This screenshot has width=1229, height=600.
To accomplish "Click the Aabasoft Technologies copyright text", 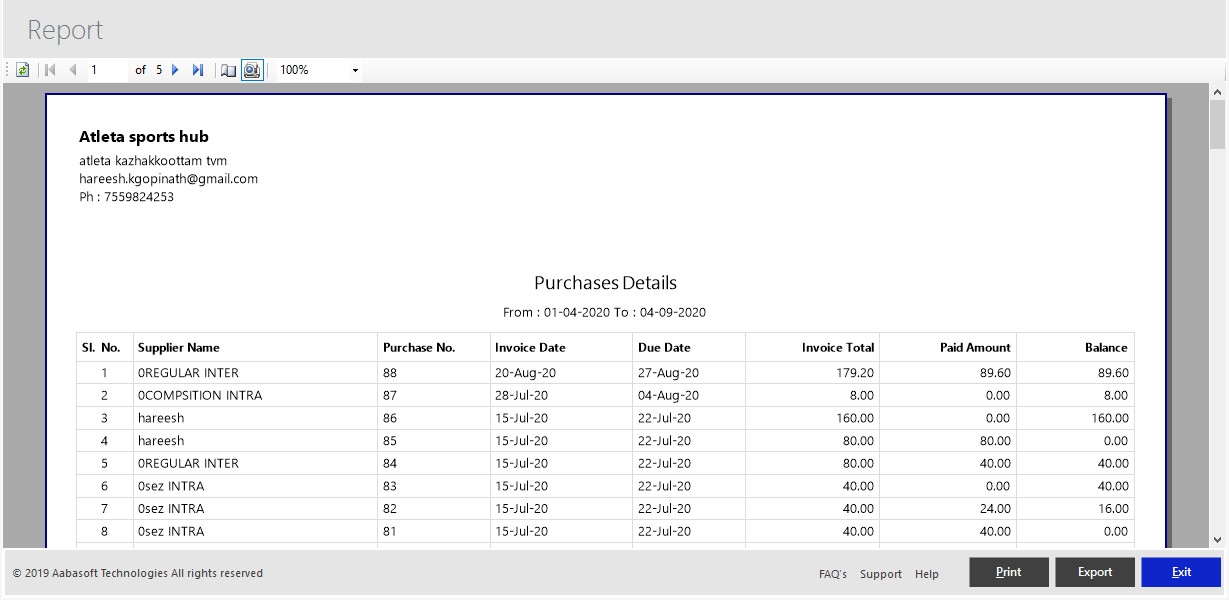I will coord(138,574).
